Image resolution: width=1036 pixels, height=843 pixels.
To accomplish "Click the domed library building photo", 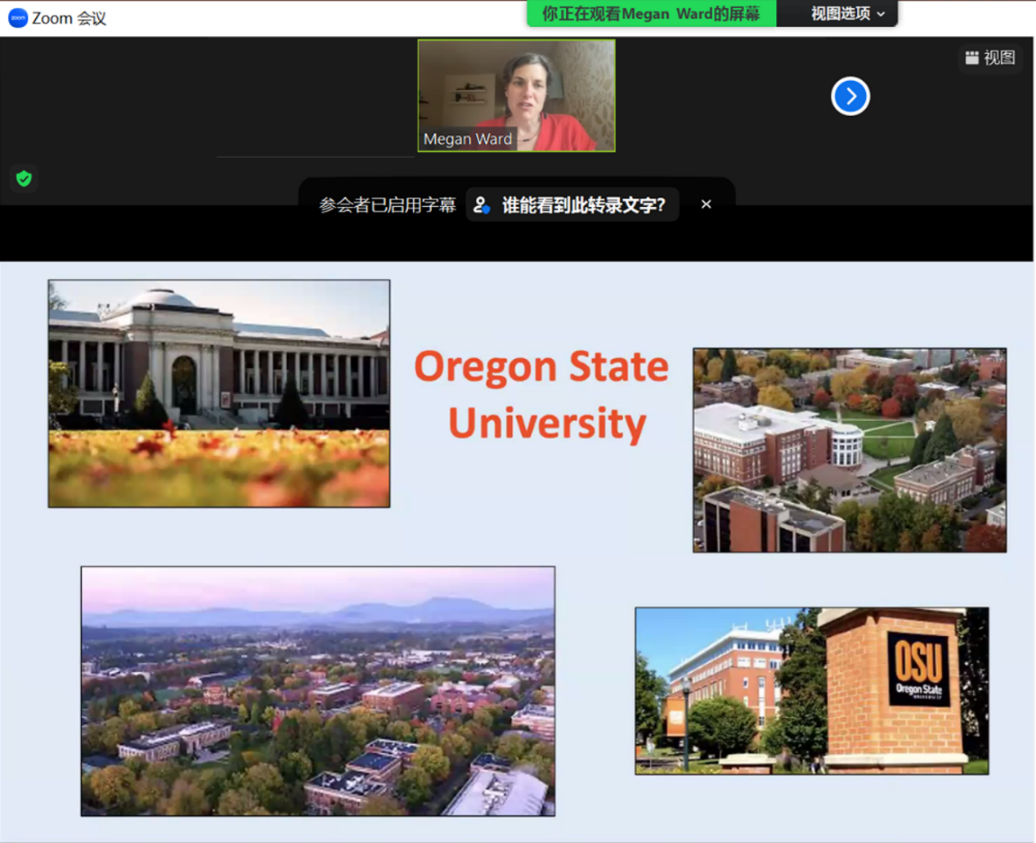I will click(219, 393).
